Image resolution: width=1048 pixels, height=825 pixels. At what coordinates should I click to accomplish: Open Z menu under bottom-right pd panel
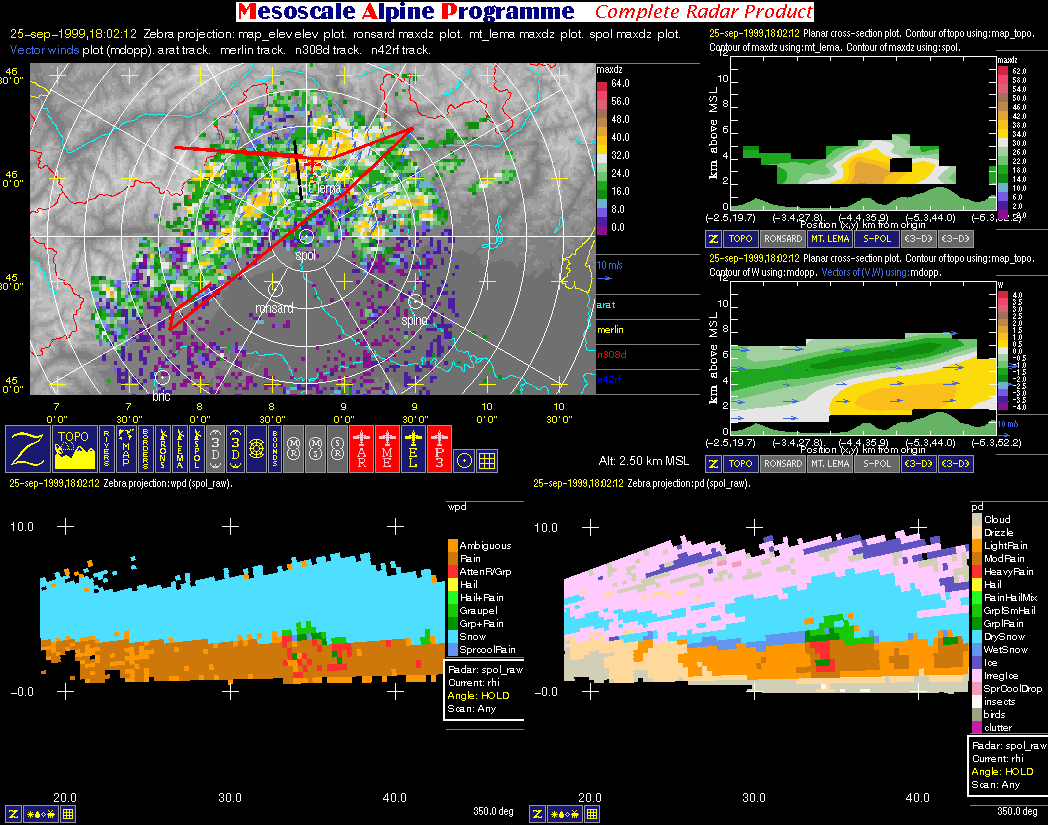coord(538,814)
